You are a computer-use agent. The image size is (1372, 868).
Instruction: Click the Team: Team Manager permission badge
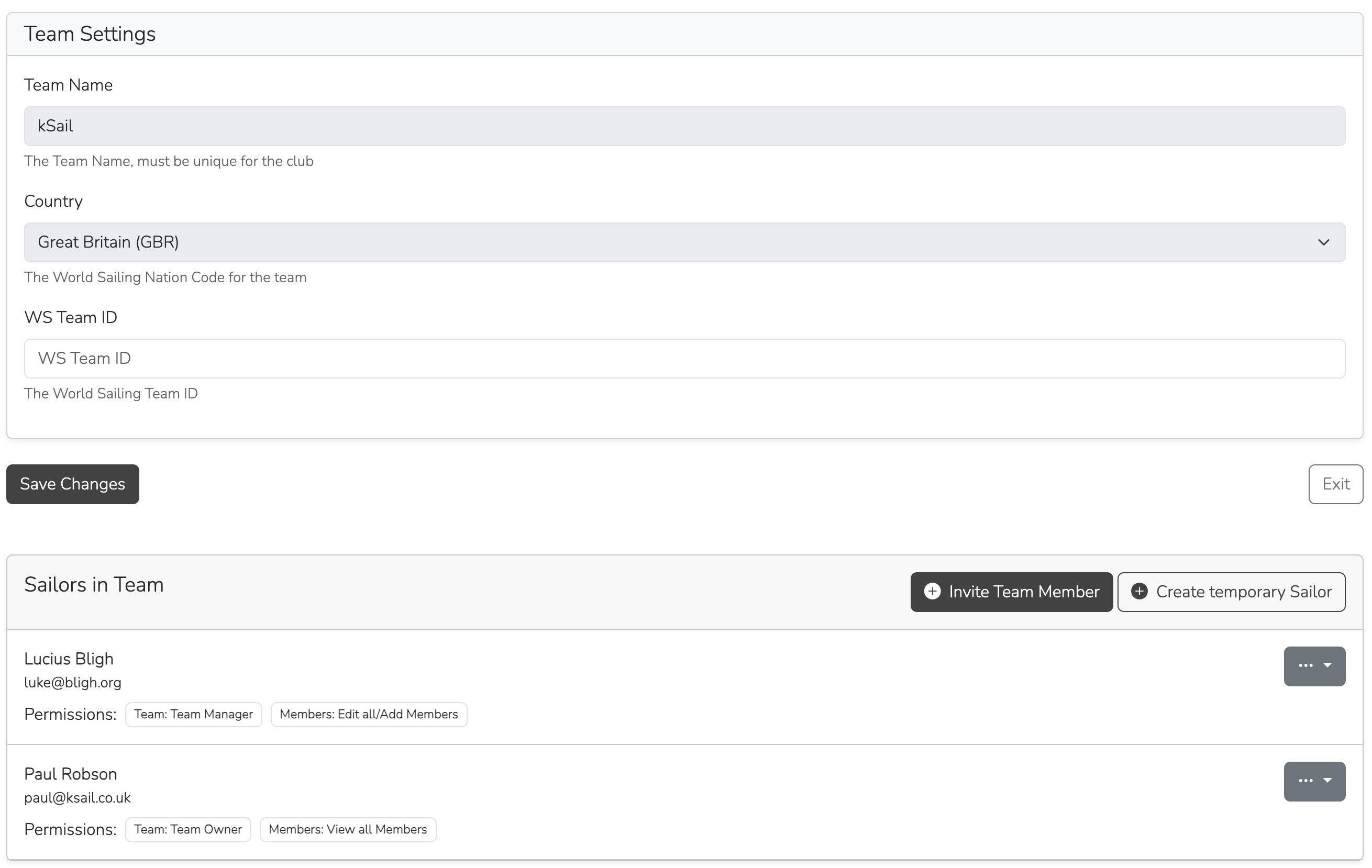click(193, 714)
